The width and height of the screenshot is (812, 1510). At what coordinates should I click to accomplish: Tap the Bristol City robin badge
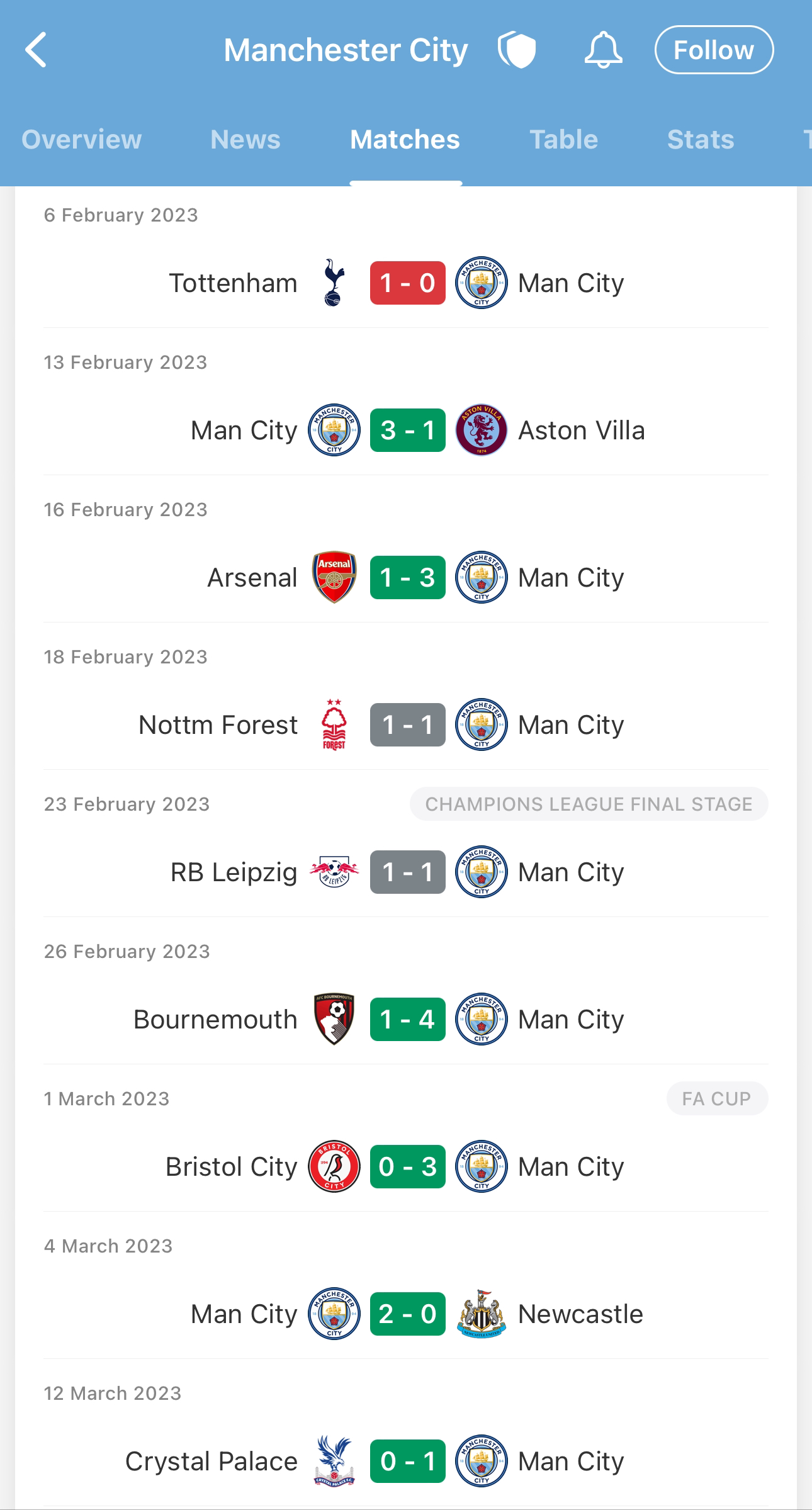tap(334, 1166)
